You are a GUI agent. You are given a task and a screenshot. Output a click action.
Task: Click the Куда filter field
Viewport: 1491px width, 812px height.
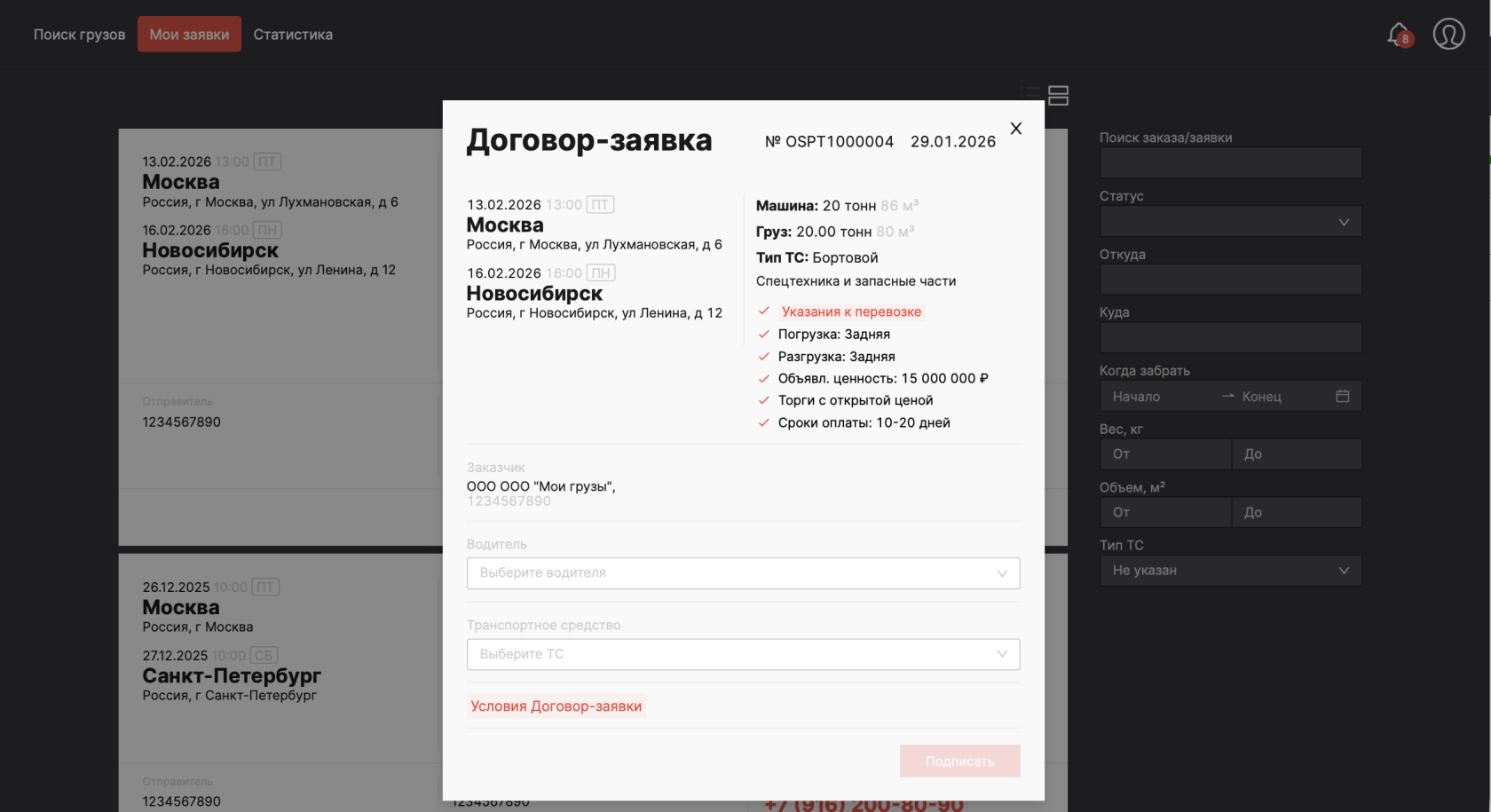pyautogui.click(x=1230, y=337)
